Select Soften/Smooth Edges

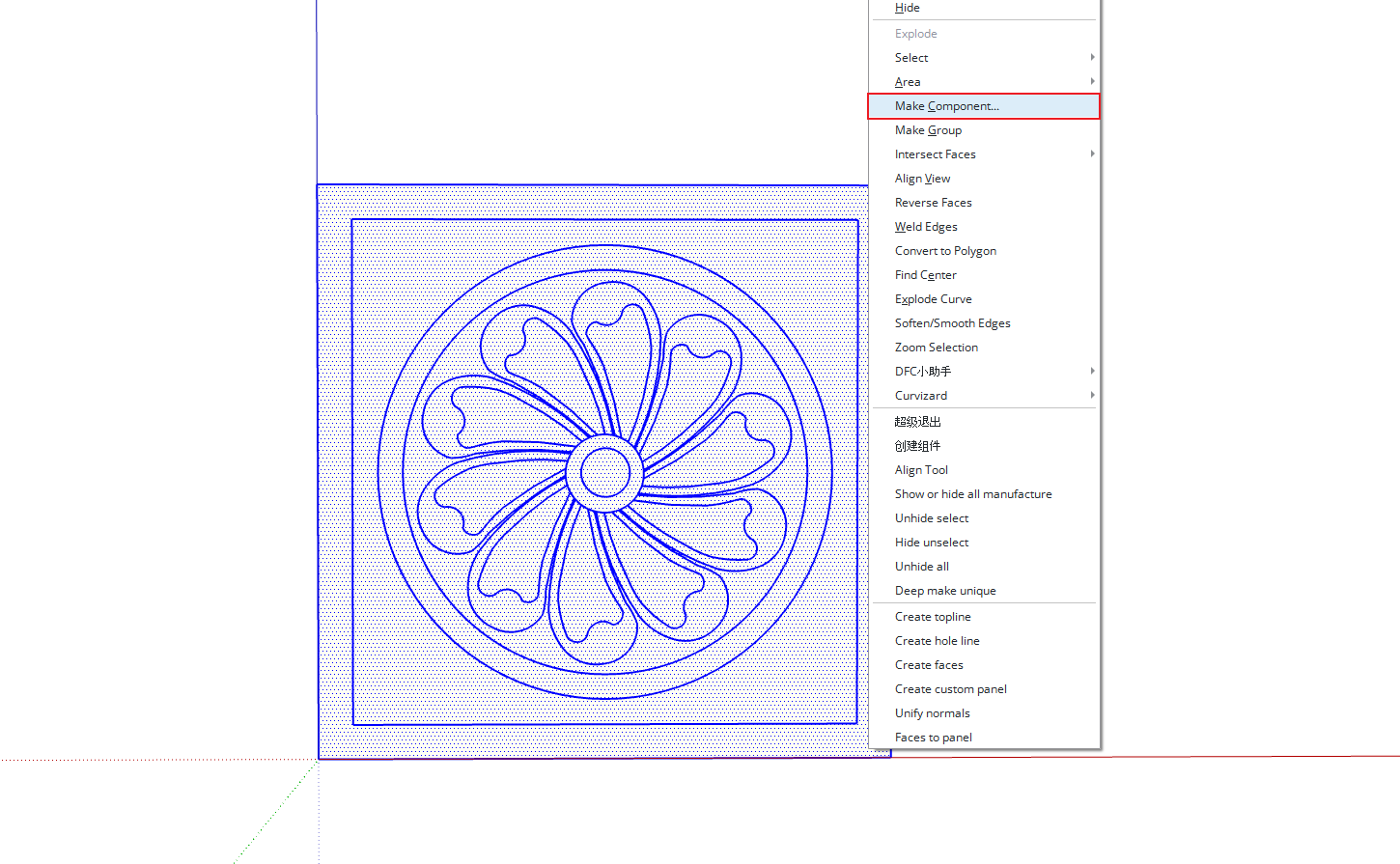(952, 323)
